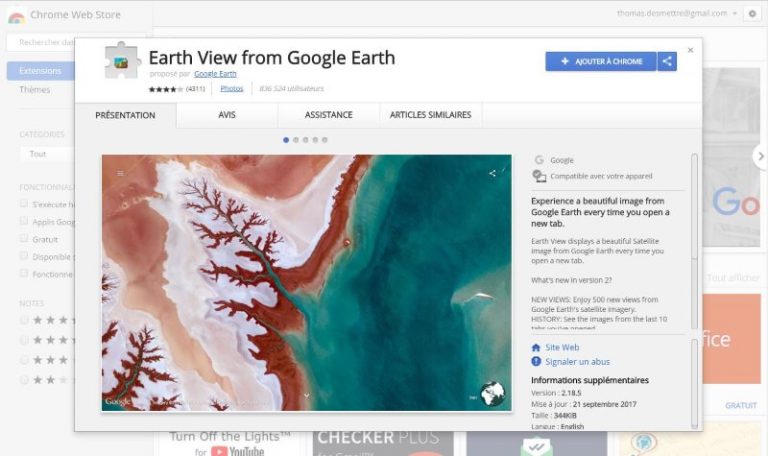Click the share icon next to Ajouter à Chrome
This screenshot has width=768, height=456.
pyautogui.click(x=667, y=62)
